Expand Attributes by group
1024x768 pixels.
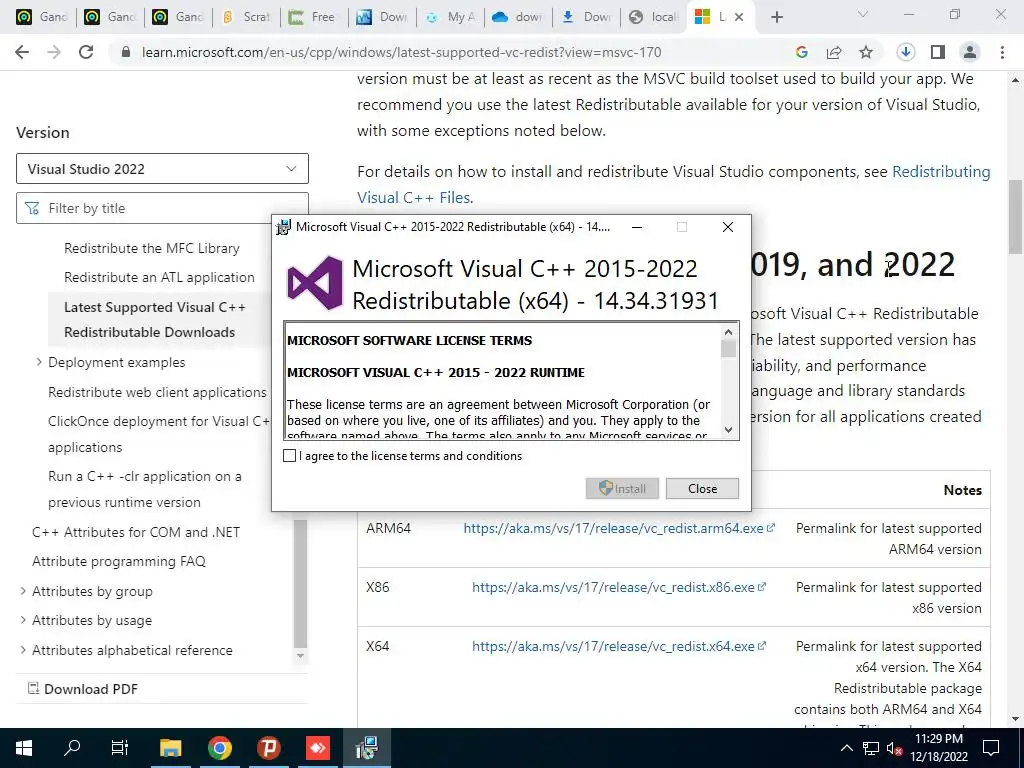(23, 591)
